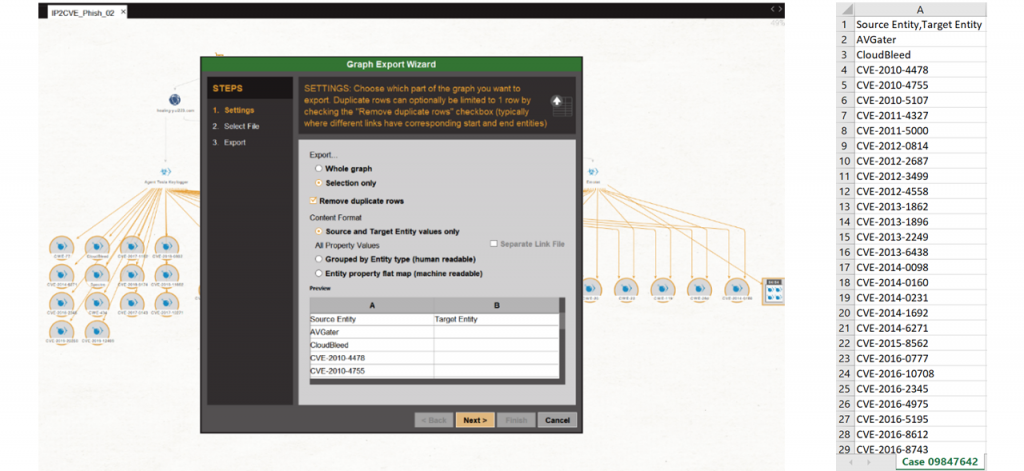
Task: Choose Entity property flat map format
Action: (x=318, y=272)
